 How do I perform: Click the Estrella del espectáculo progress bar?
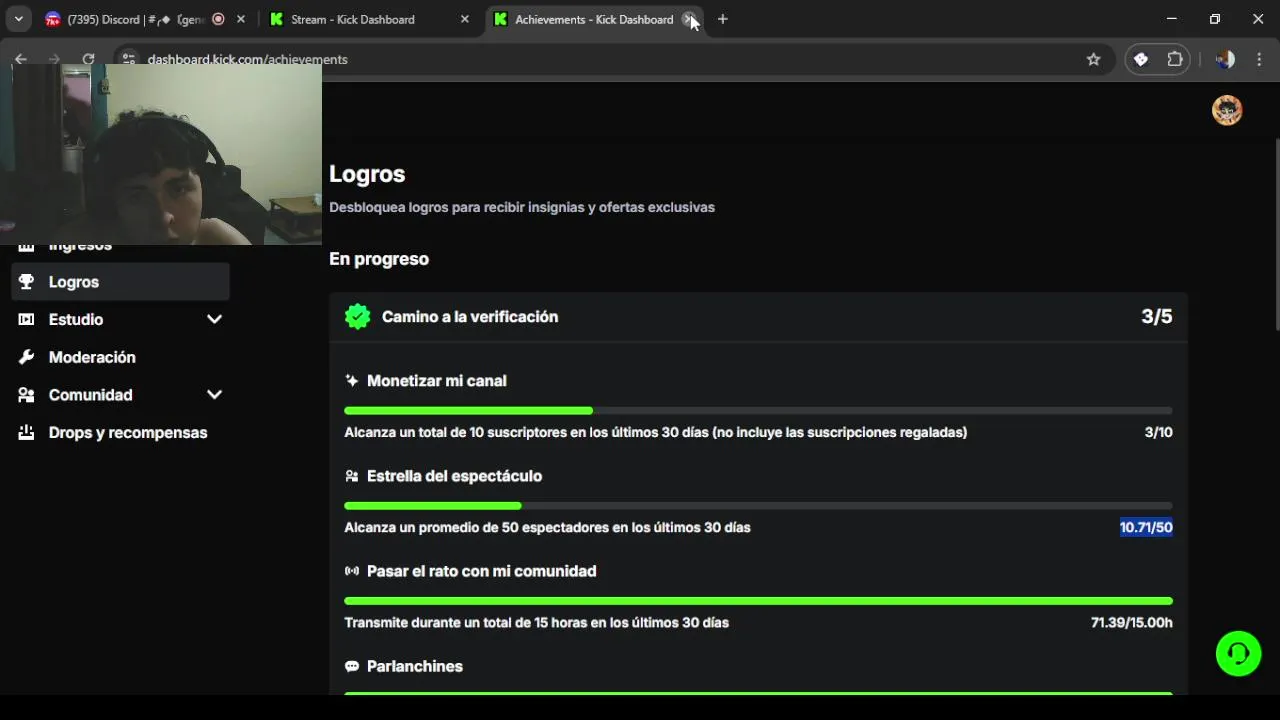(758, 506)
